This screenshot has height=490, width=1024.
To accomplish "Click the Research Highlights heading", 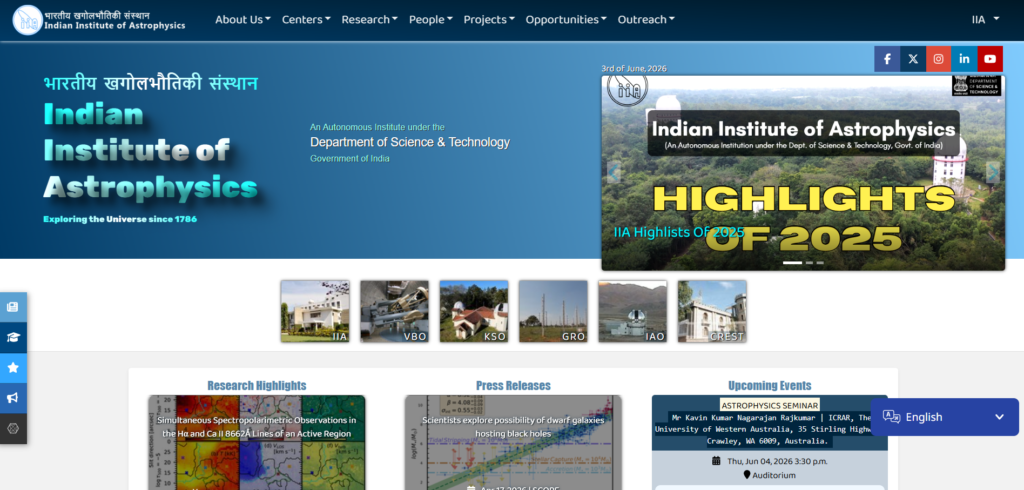I will pyautogui.click(x=257, y=385).
